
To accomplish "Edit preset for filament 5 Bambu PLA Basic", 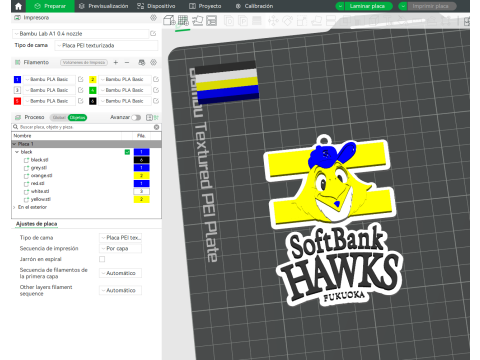I will click(x=81, y=101).
